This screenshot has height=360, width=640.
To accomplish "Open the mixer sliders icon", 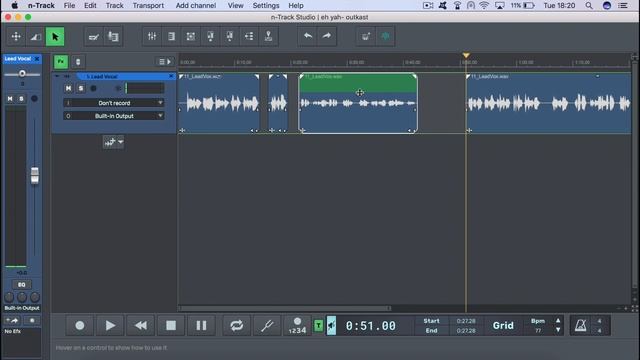I will tap(152, 37).
